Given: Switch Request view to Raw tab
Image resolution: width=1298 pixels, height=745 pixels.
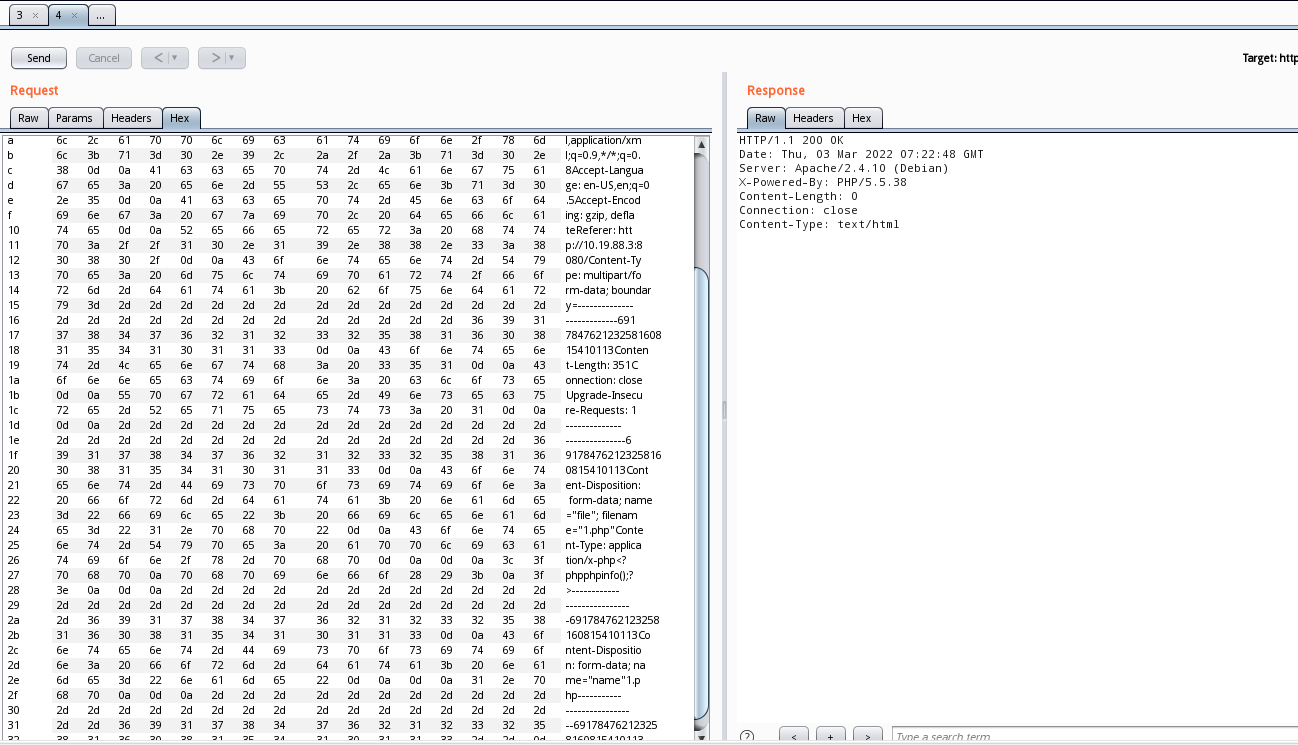Looking at the screenshot, I should tap(28, 118).
